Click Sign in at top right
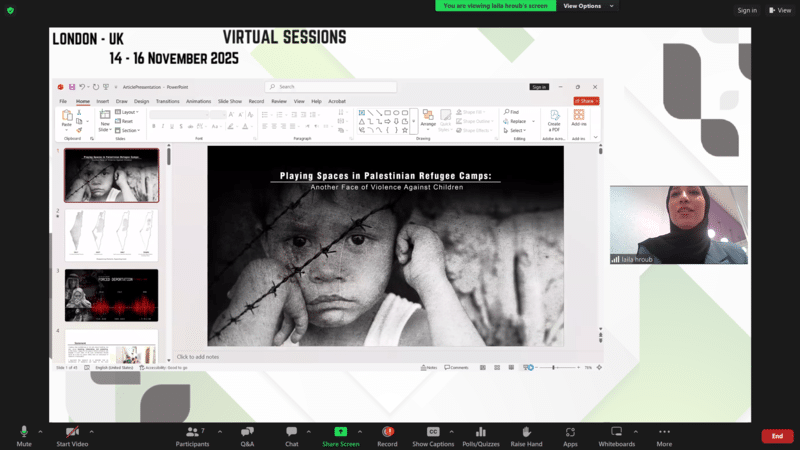The image size is (800, 450). click(747, 10)
